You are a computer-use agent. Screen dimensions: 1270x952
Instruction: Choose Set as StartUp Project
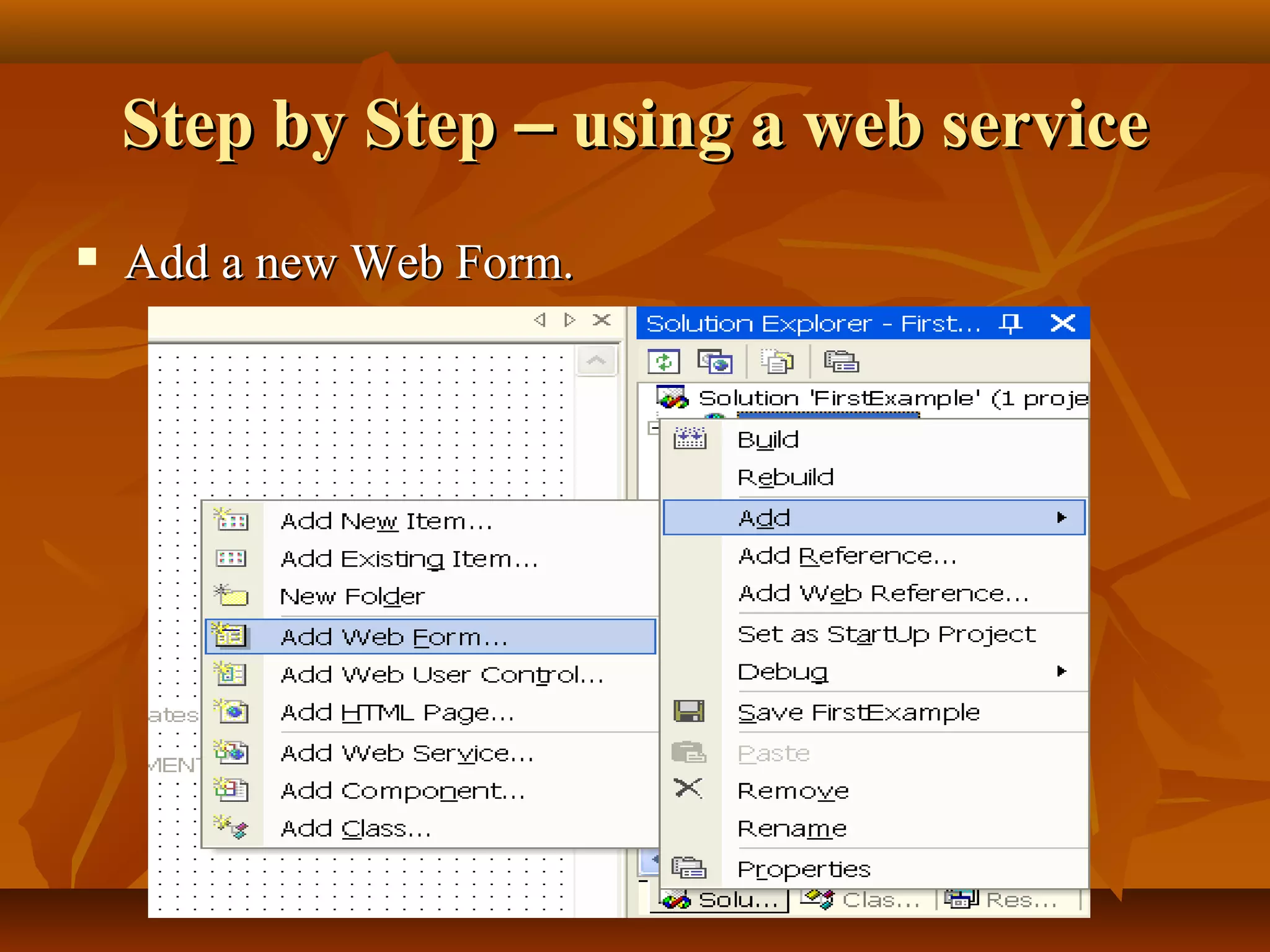pyautogui.click(x=874, y=634)
